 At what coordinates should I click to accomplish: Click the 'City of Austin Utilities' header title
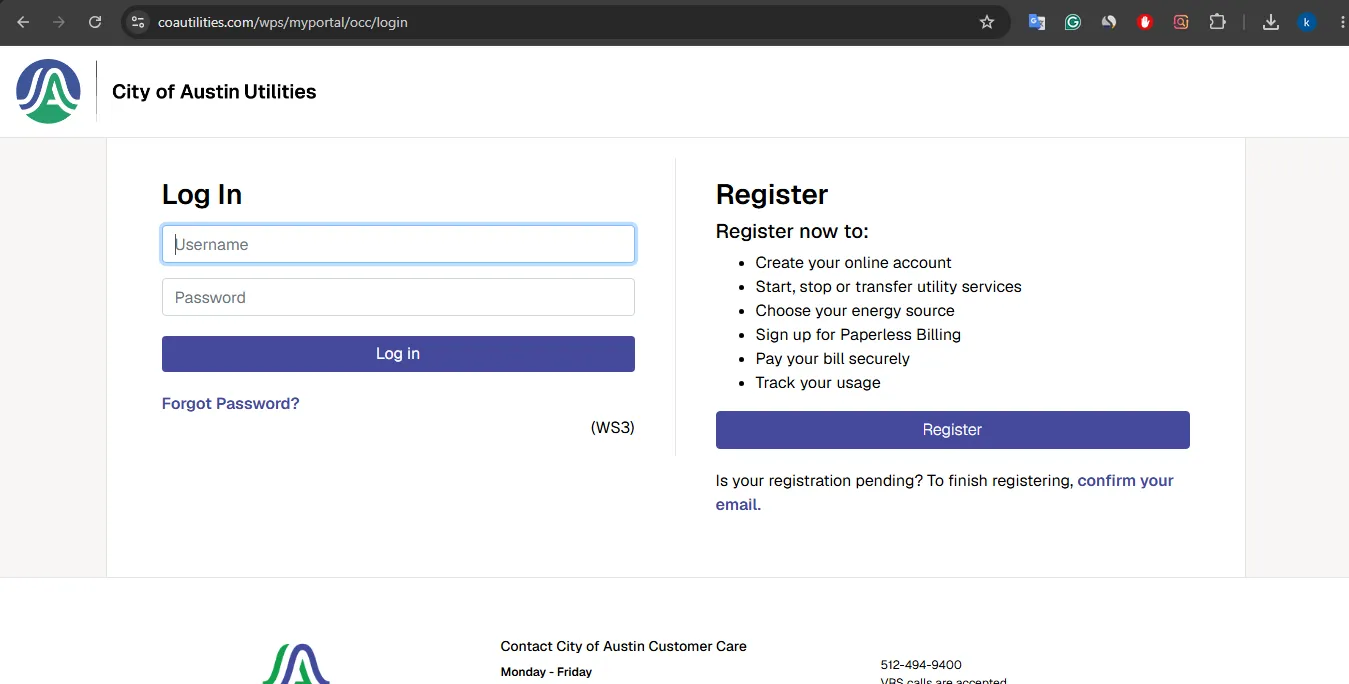coord(214,92)
